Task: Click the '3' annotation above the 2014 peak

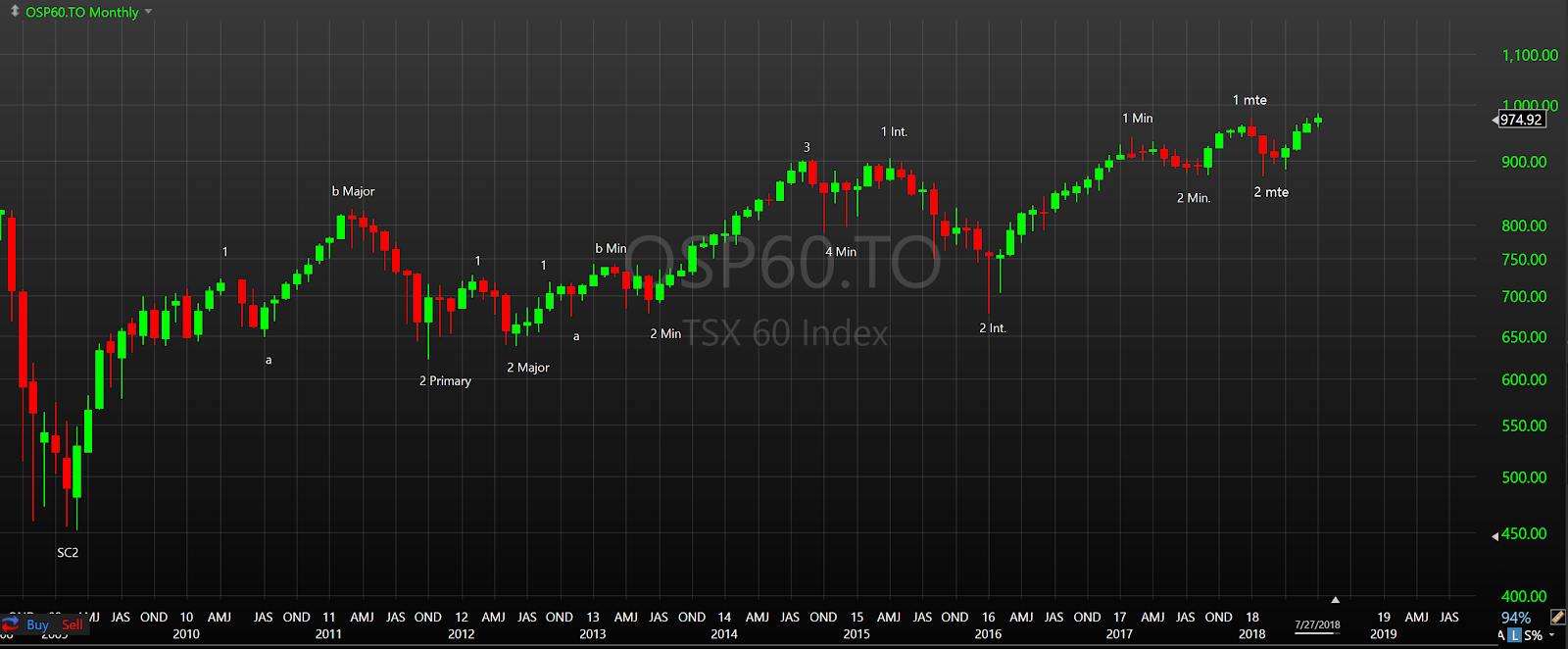Action: (807, 147)
